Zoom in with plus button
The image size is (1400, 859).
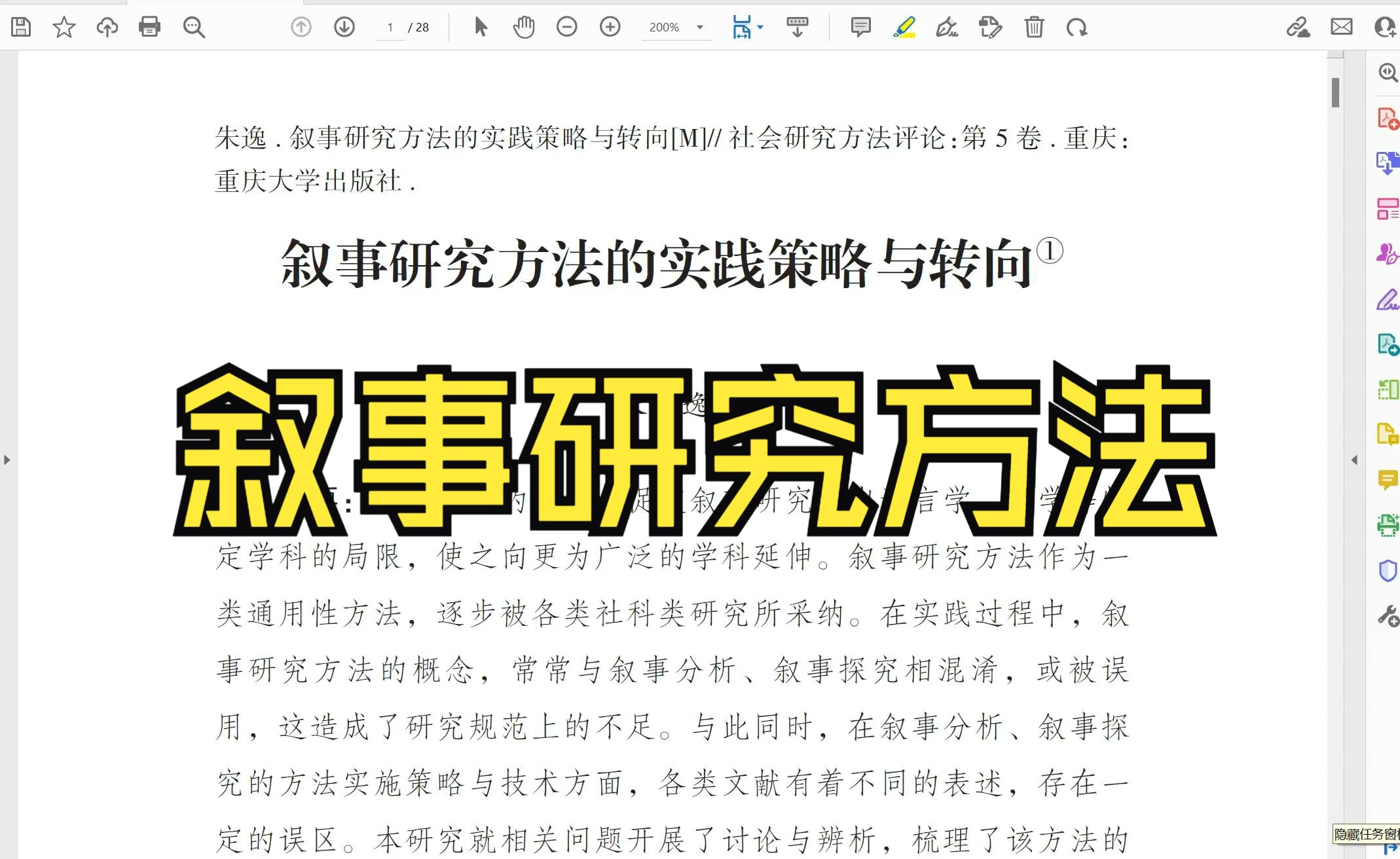(x=610, y=27)
